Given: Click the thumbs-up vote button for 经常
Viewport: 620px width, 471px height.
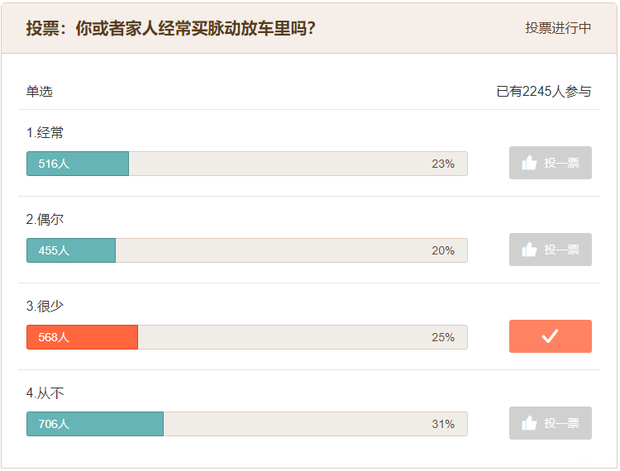Looking at the screenshot, I should point(550,163).
